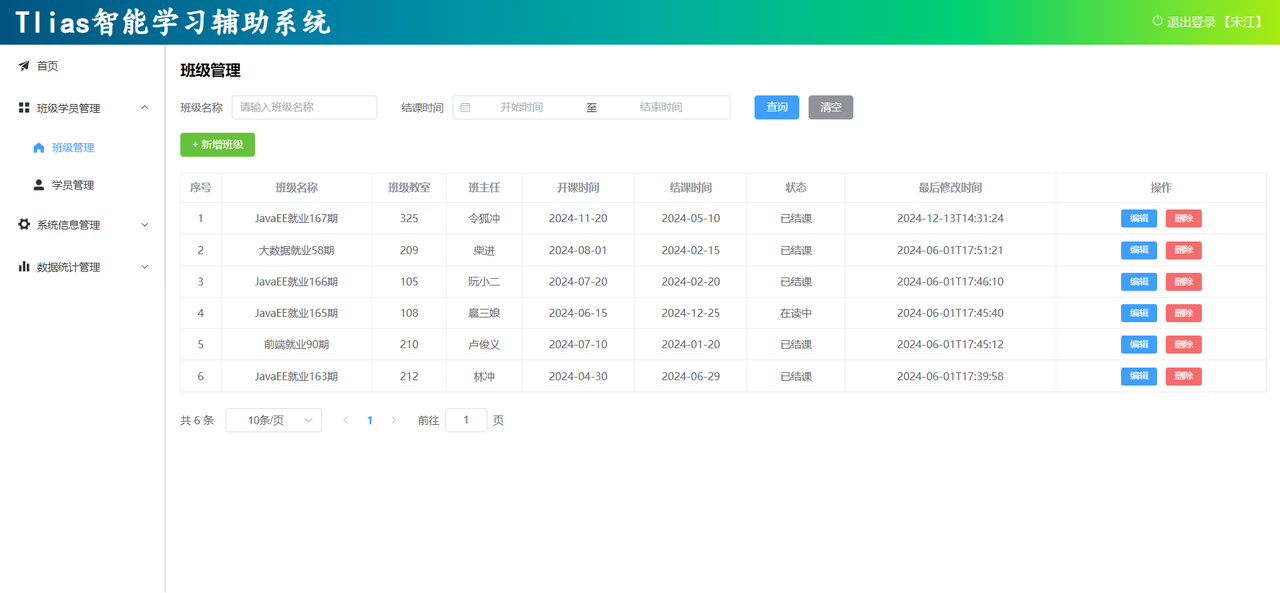Image resolution: width=1280 pixels, height=593 pixels.
Task: Expand the 系统信息管理 section
Action: [x=144, y=224]
